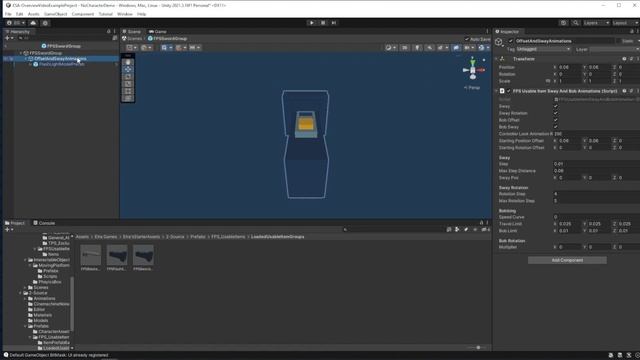Select the Rotate tool in Scene toolbar
This screenshot has height=360, width=640.
pos(128,77)
